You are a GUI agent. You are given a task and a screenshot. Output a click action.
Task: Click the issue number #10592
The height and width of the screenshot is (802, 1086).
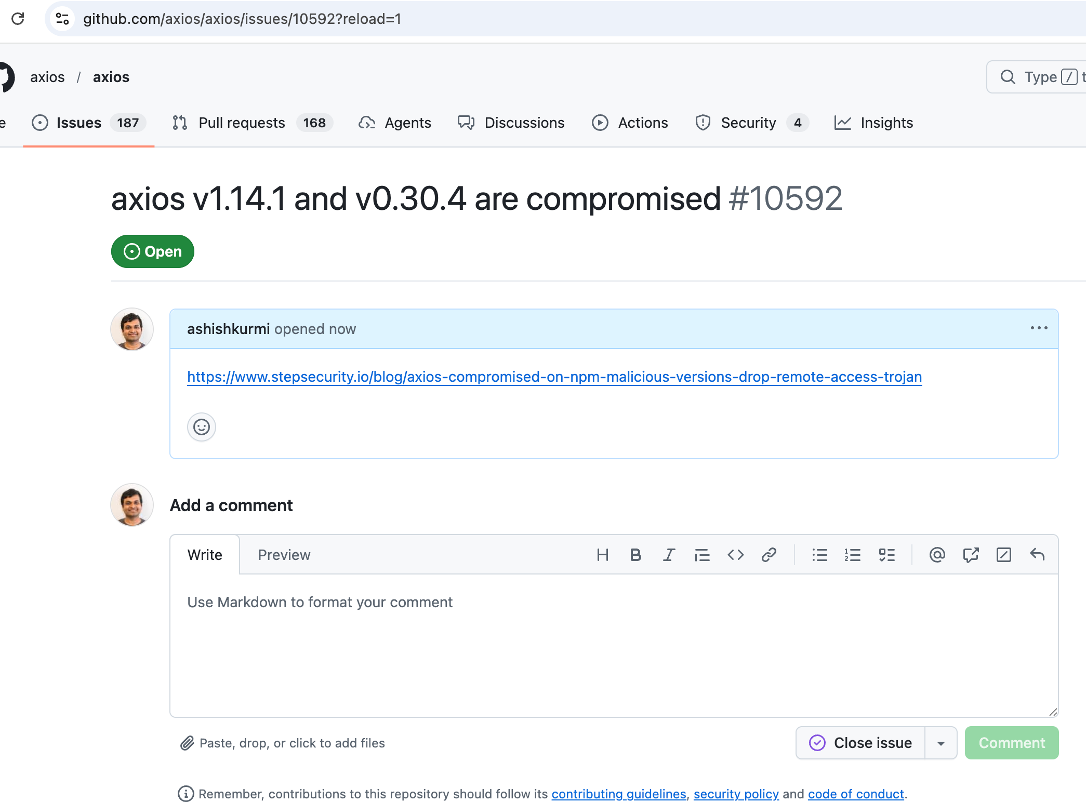785,199
